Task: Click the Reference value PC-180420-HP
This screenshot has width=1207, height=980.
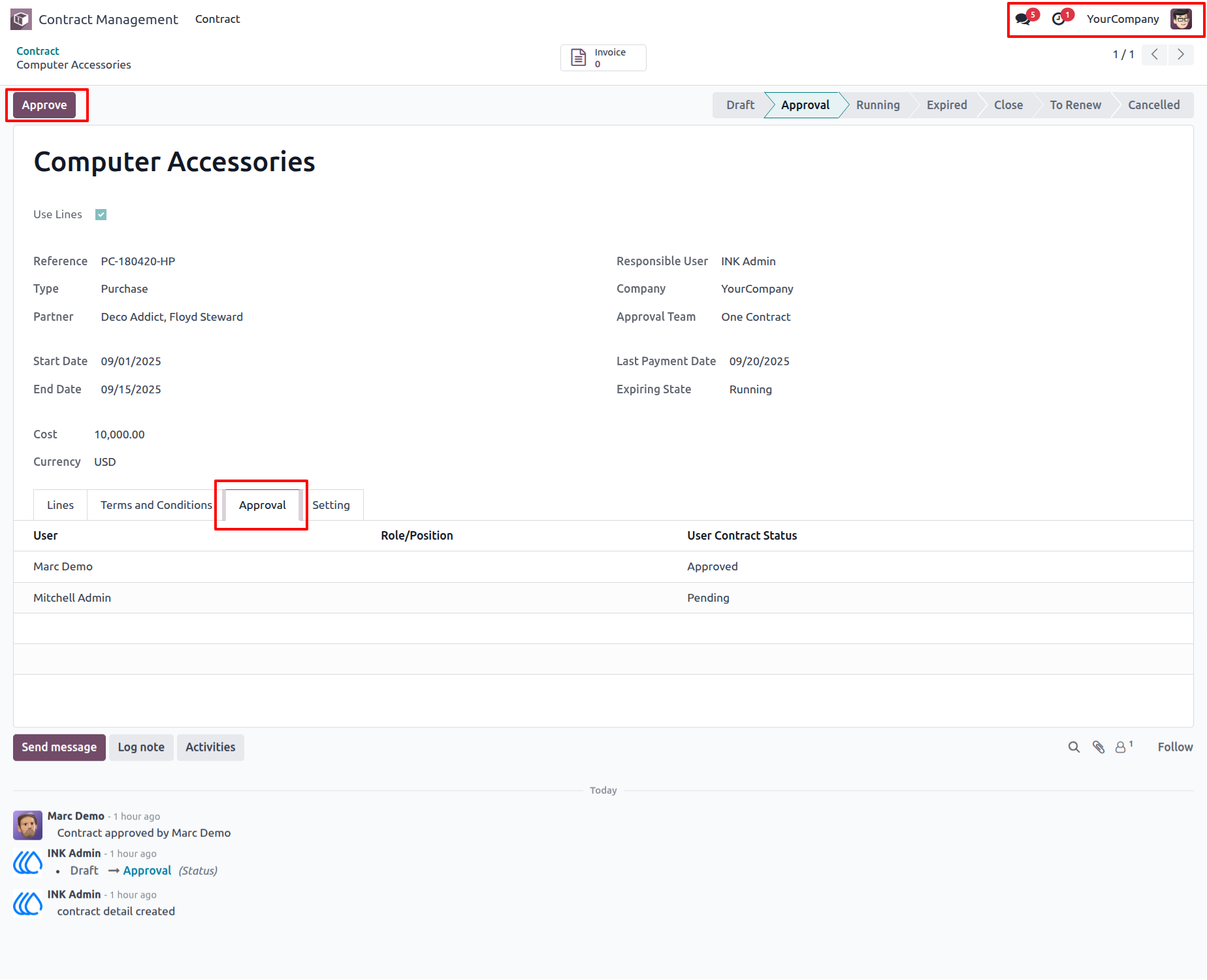Action: pos(138,261)
